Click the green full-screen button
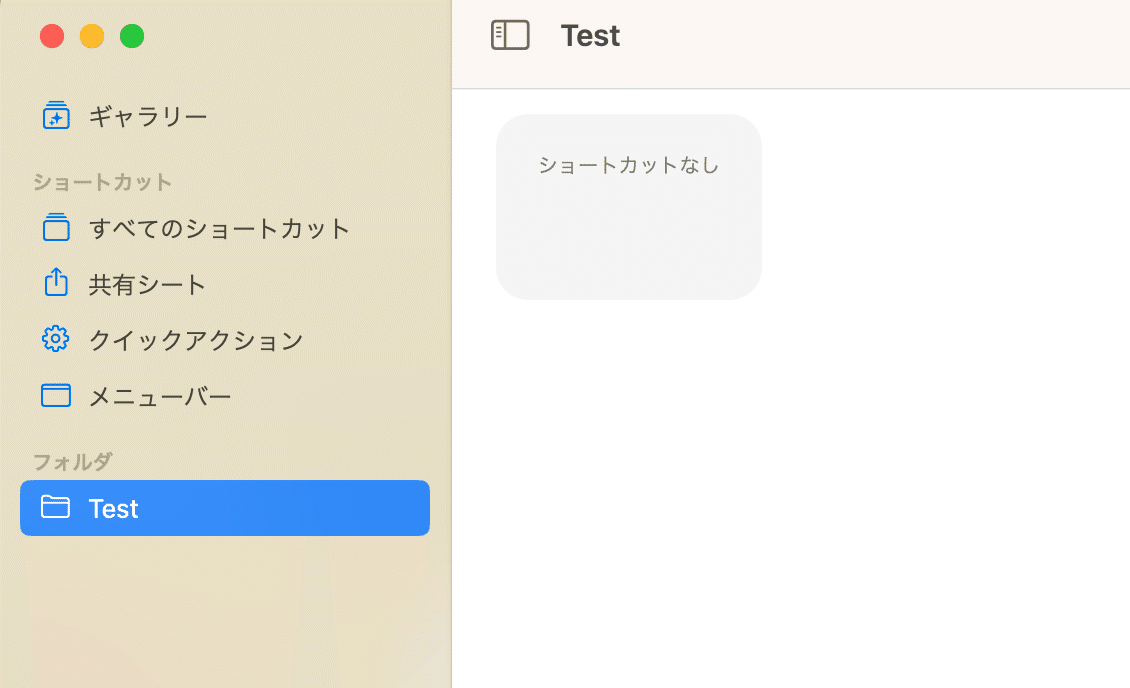The width and height of the screenshot is (1130, 688). coord(132,36)
